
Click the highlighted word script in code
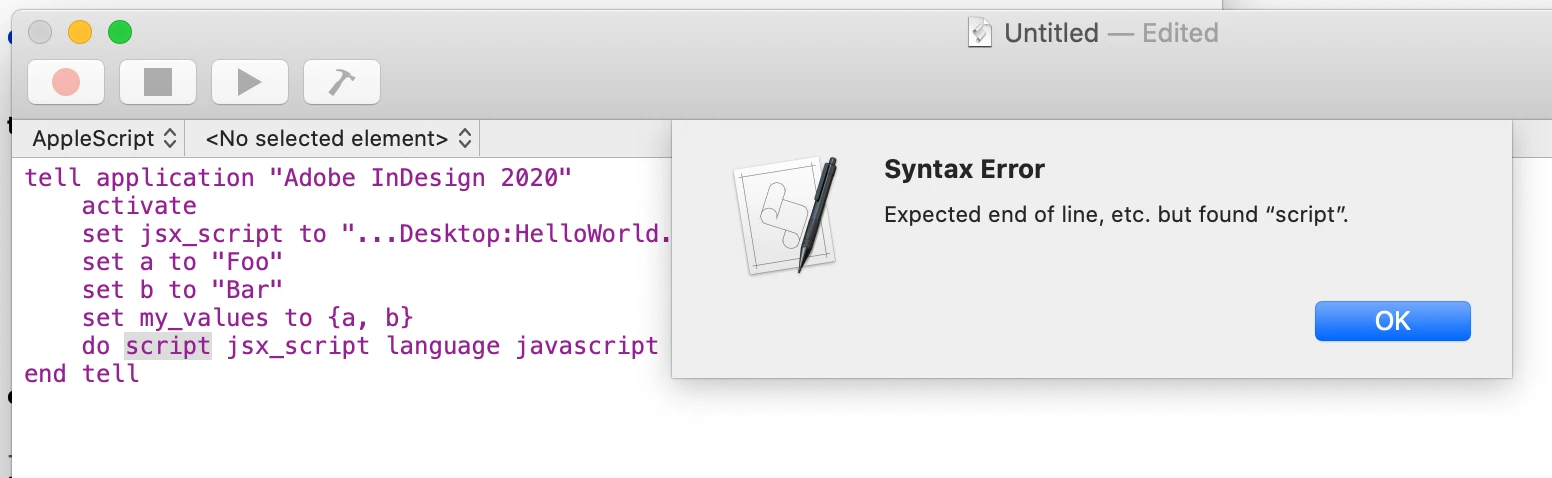tap(167, 346)
